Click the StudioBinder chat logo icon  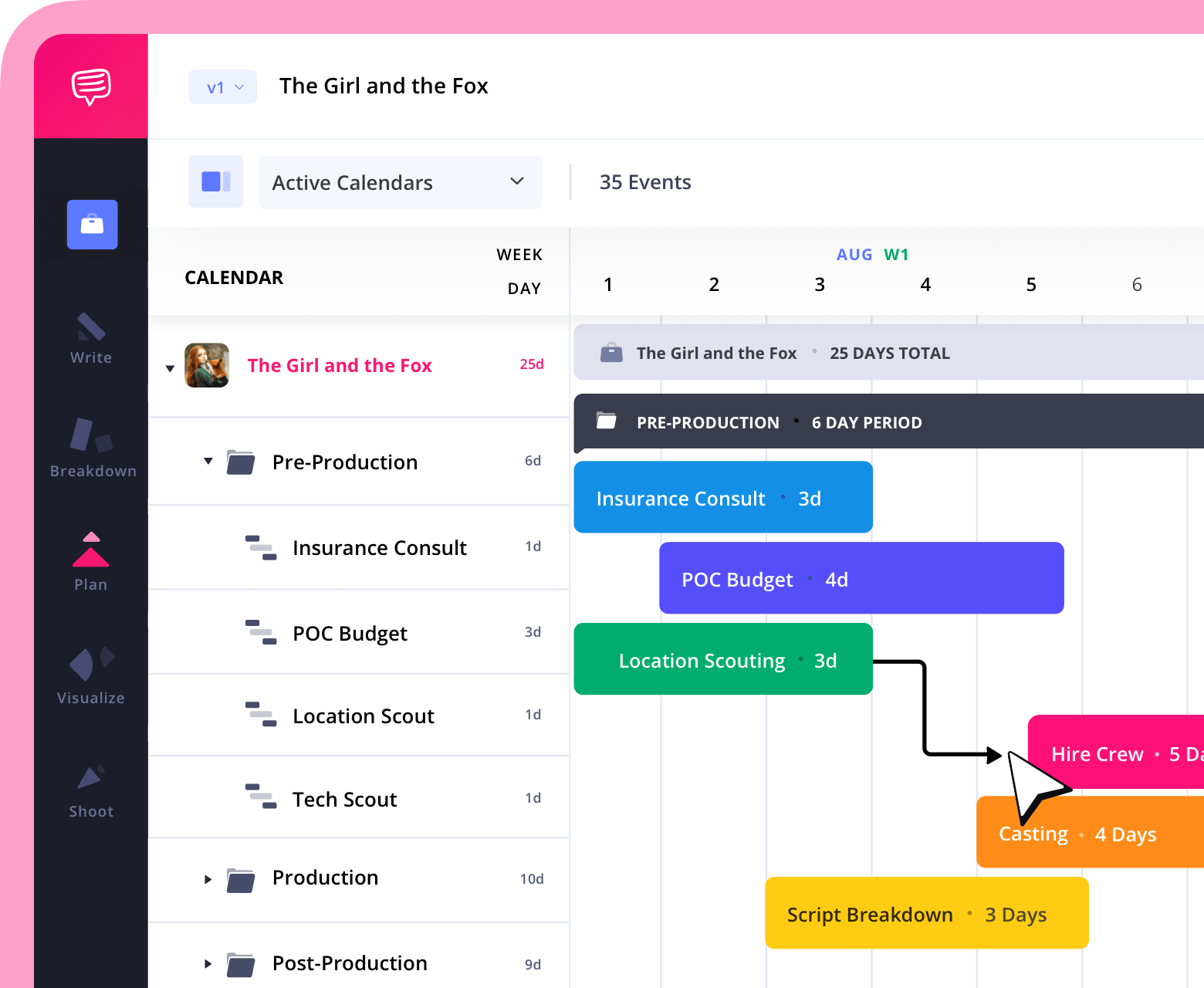pos(91,86)
